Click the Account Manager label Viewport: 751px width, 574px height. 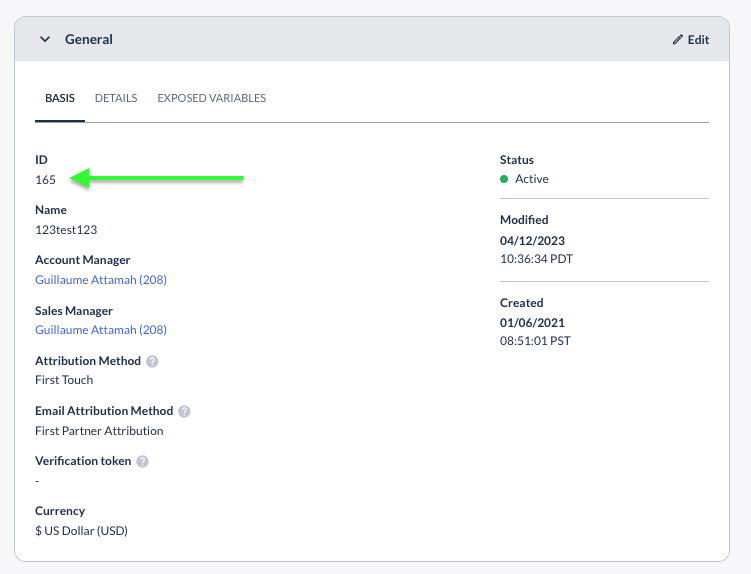[82, 260]
